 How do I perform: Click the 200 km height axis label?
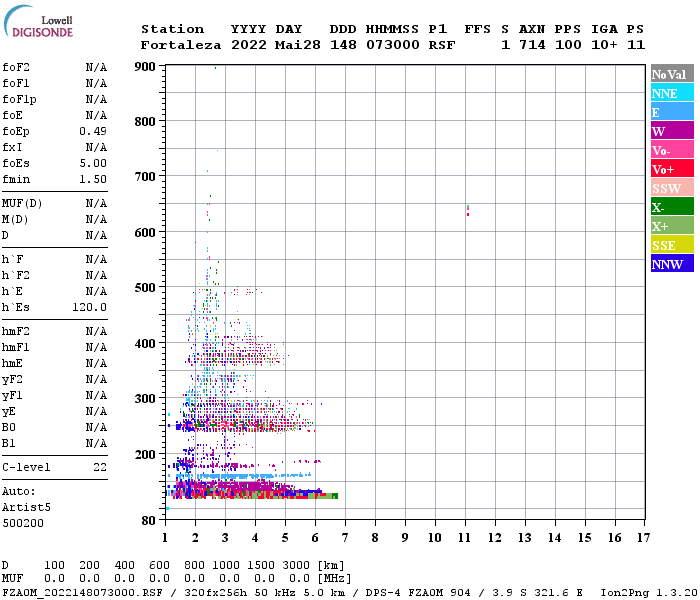pos(145,454)
